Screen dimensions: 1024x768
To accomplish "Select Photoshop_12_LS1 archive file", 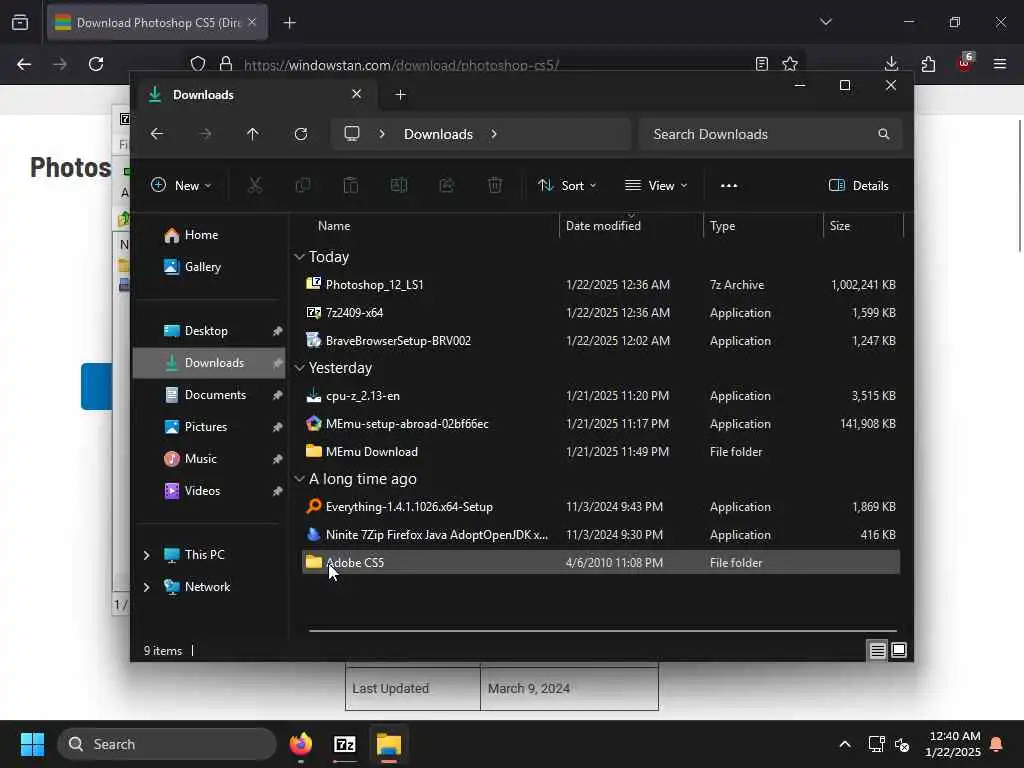I will pos(601,285).
